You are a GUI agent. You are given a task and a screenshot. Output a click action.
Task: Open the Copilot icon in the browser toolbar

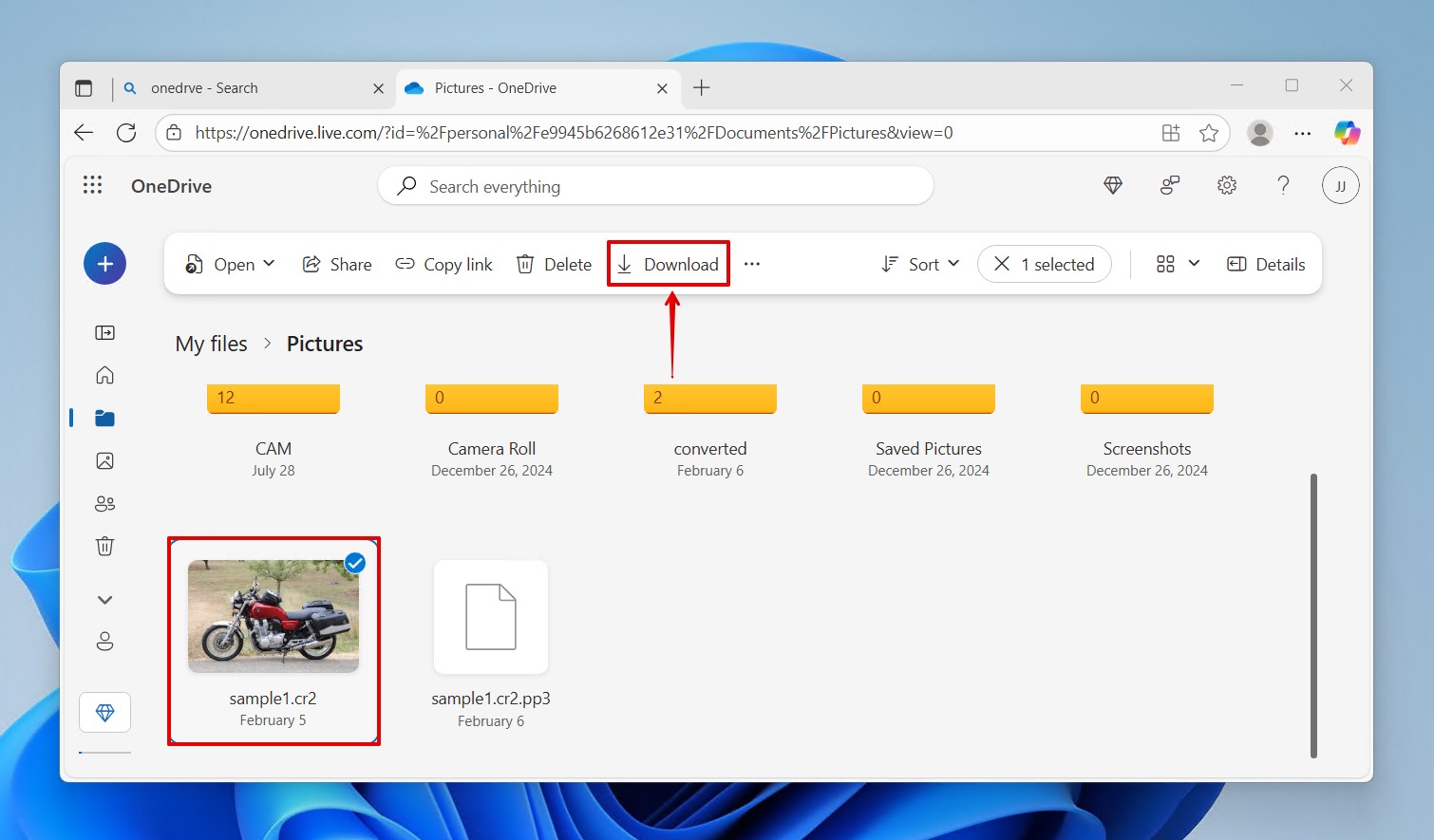(x=1348, y=133)
